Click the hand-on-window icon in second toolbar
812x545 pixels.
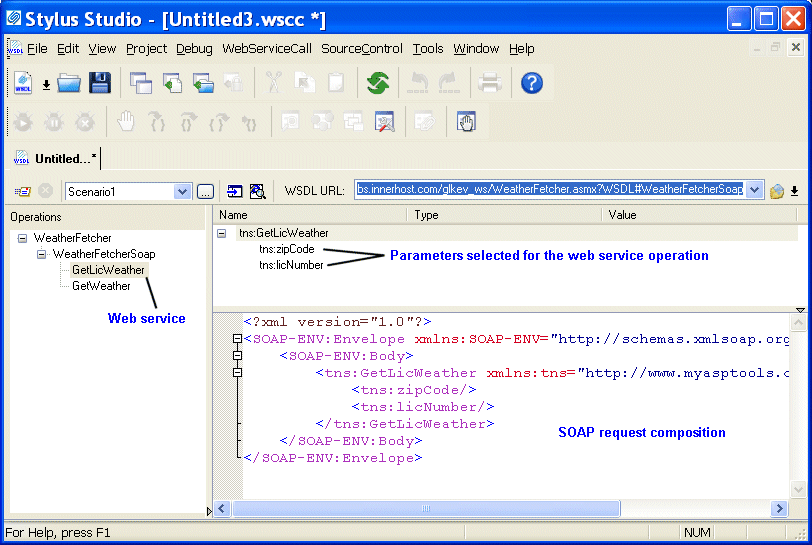467,122
